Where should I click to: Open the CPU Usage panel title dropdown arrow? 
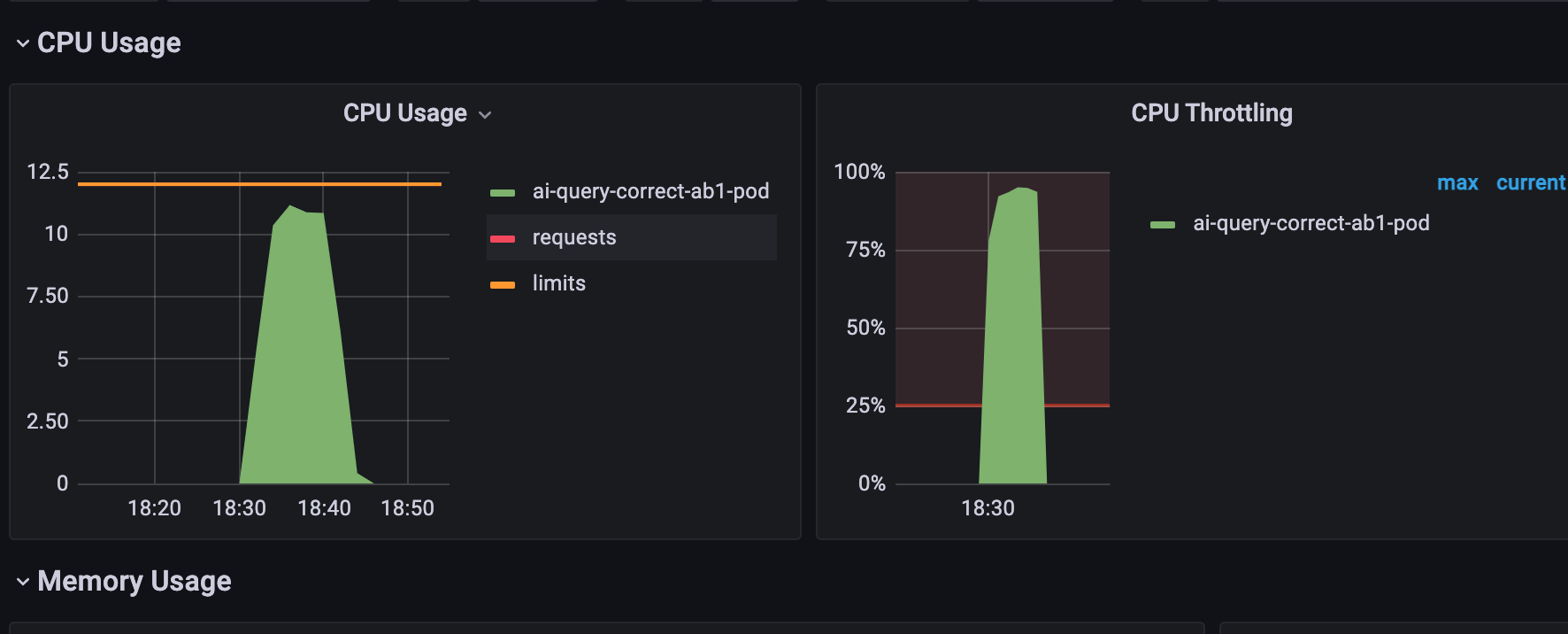485,115
